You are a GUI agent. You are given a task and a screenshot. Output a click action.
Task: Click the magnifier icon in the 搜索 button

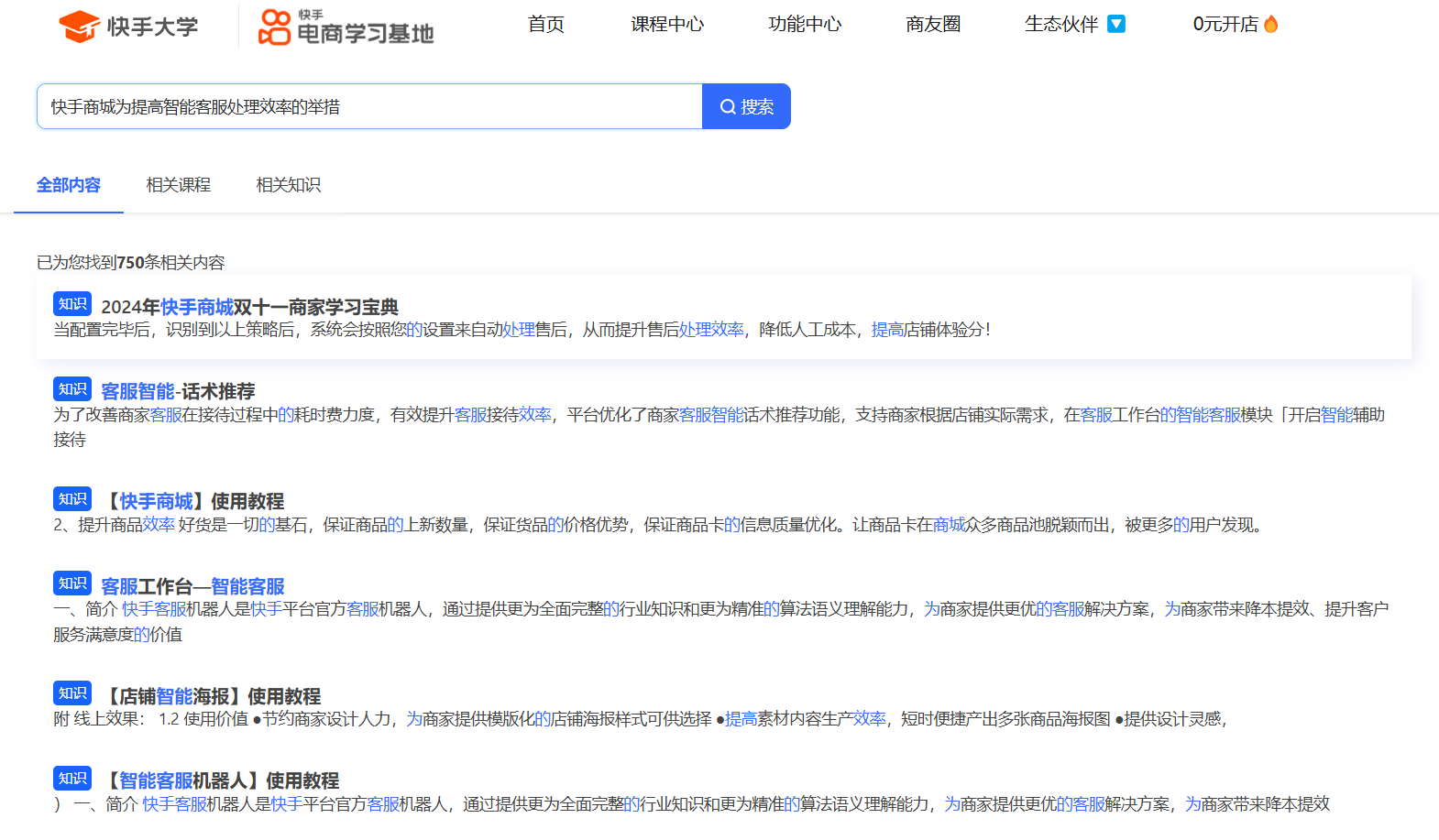pyautogui.click(x=728, y=107)
